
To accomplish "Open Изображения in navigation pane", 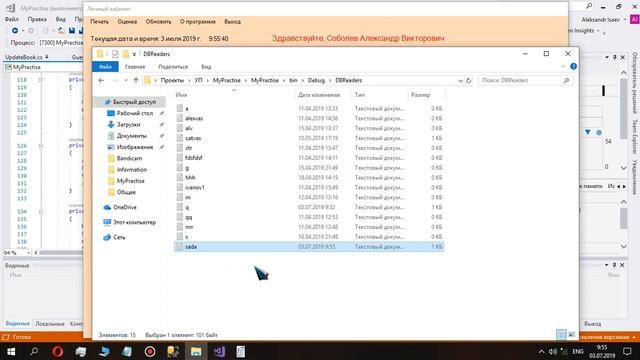I will tap(135, 147).
